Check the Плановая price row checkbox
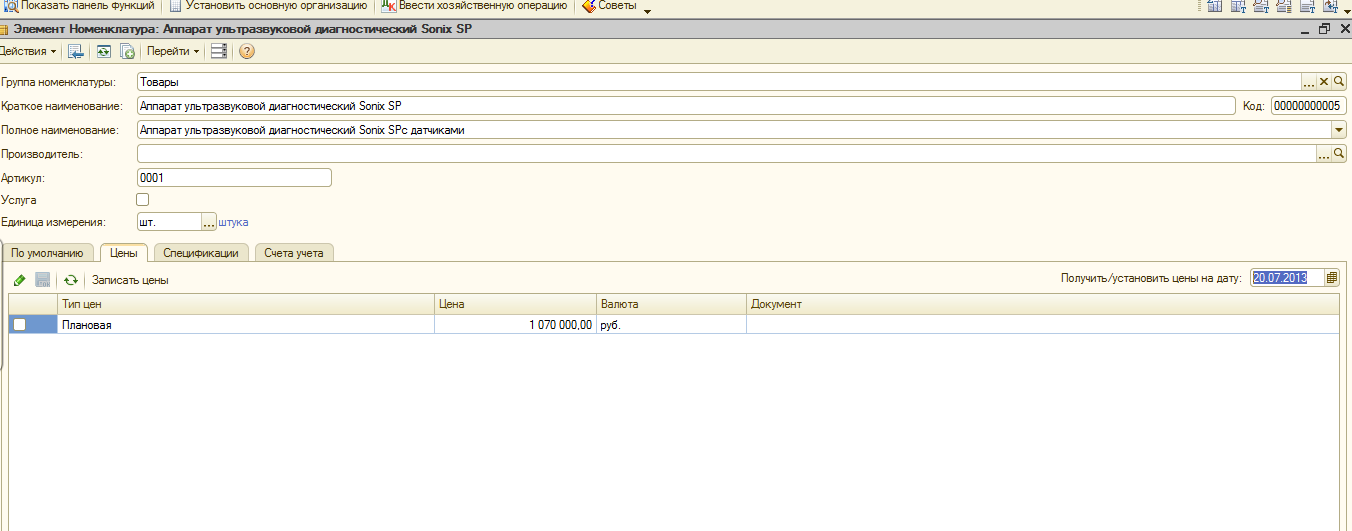The height and width of the screenshot is (531, 1352). [19, 324]
